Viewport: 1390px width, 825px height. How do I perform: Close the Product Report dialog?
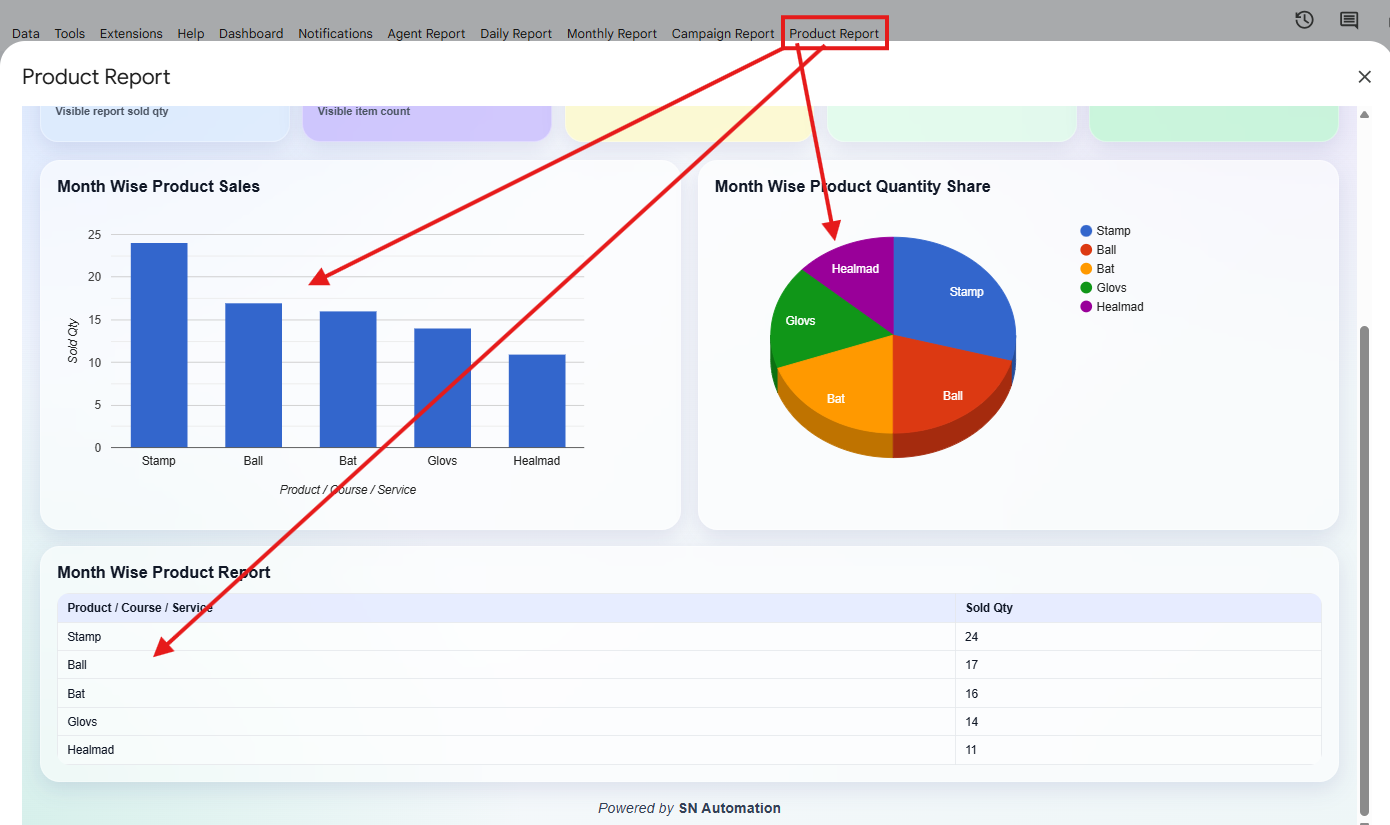click(1364, 77)
